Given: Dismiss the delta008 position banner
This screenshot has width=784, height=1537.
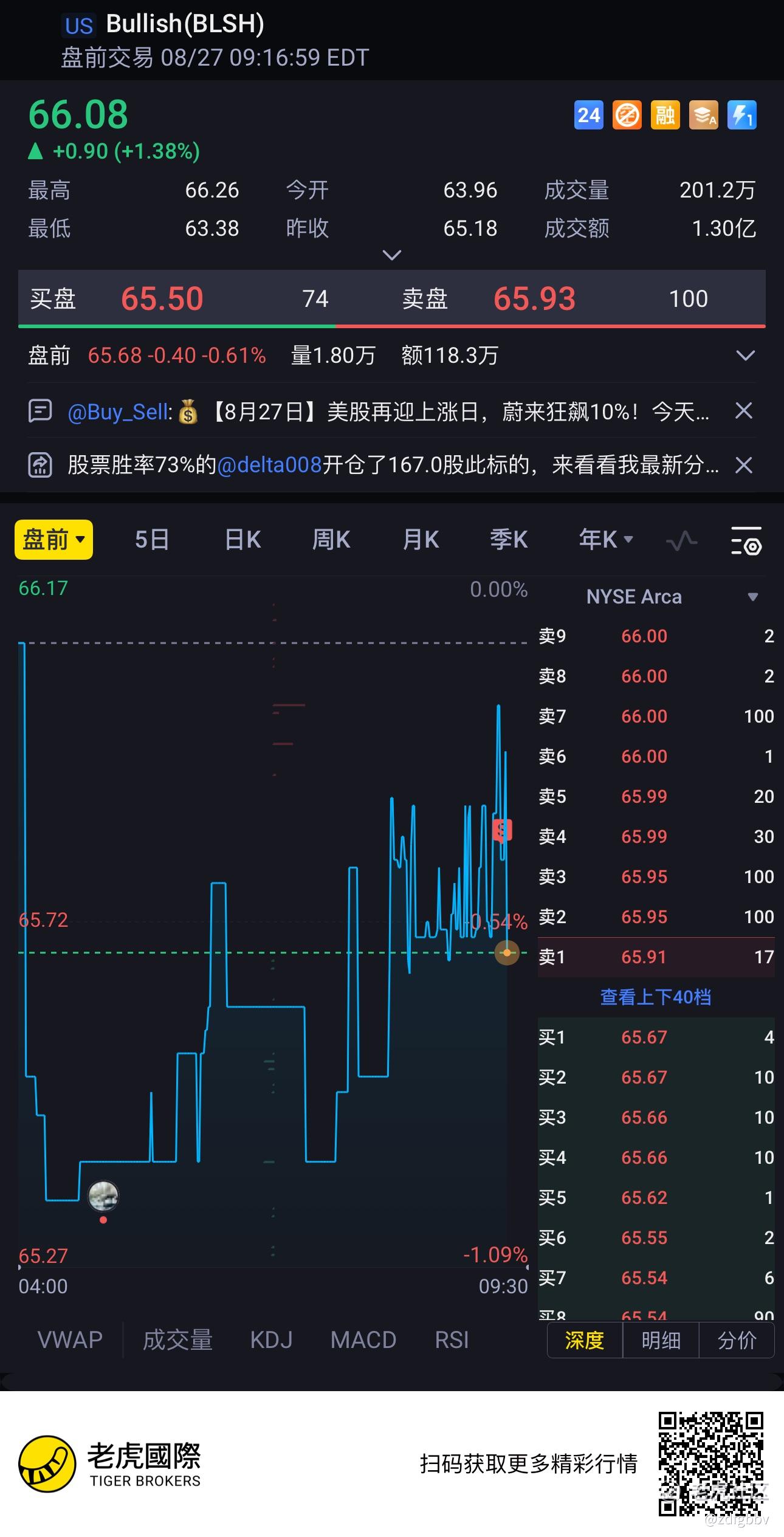Looking at the screenshot, I should point(744,465).
